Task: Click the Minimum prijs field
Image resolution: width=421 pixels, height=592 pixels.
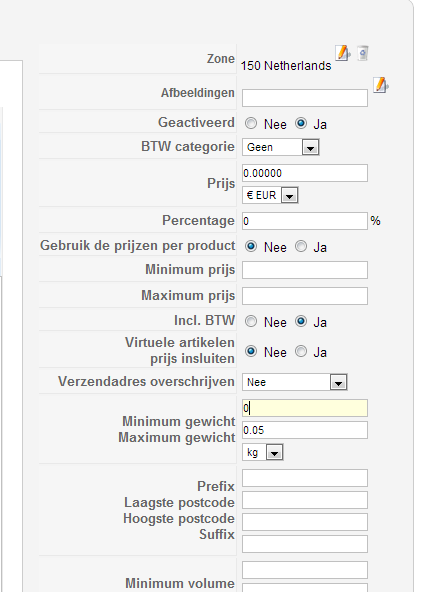Action: [305, 270]
